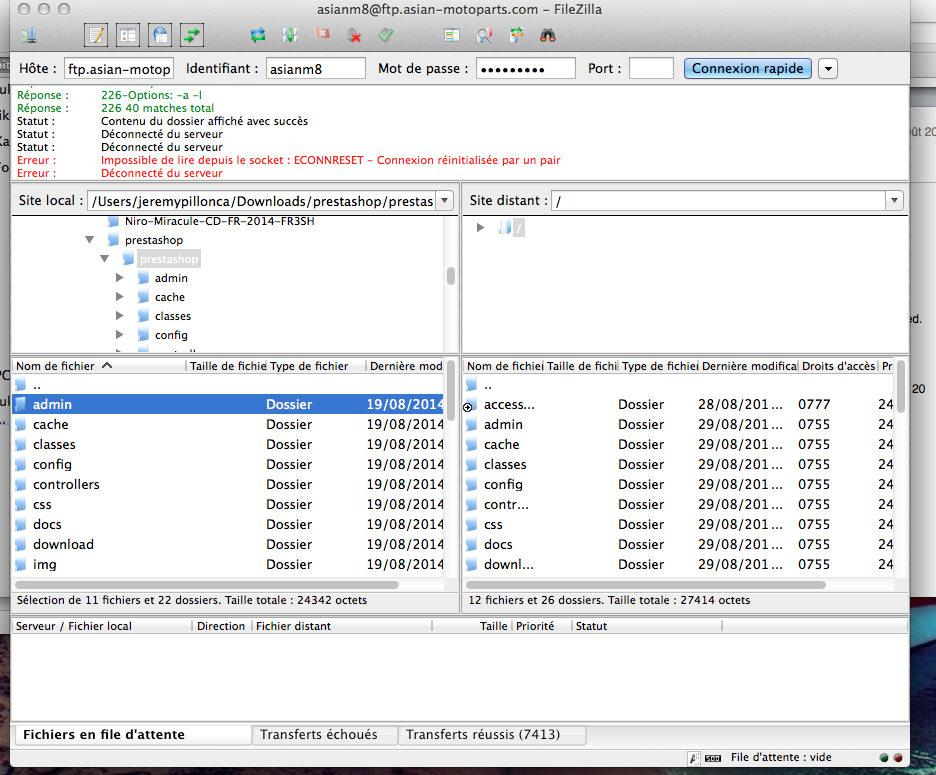The image size is (936, 775).
Task: Expand the config folder in local tree
Action: pyautogui.click(x=119, y=336)
